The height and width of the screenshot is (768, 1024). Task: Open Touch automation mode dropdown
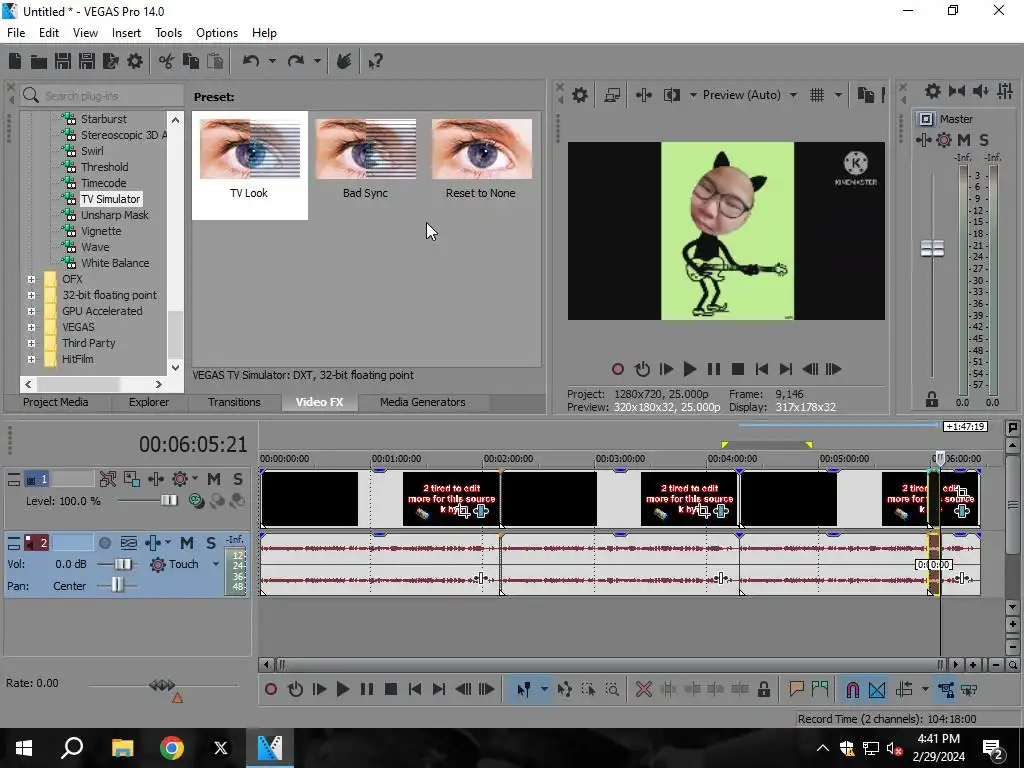pyautogui.click(x=216, y=564)
